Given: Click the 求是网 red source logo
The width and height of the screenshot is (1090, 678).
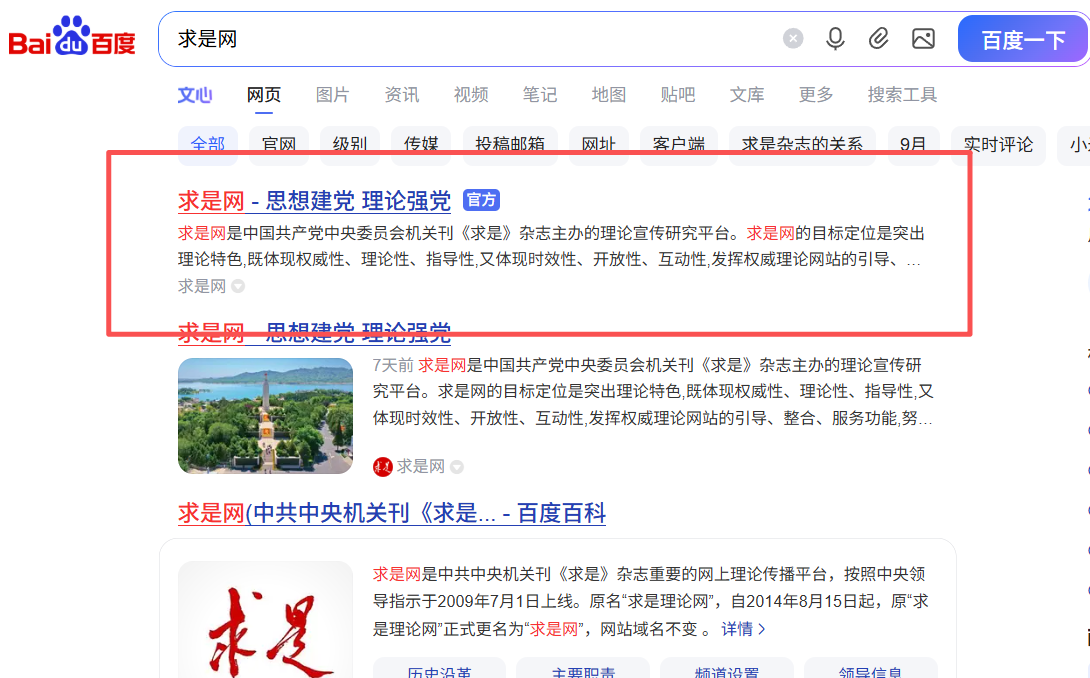Looking at the screenshot, I should (382, 467).
